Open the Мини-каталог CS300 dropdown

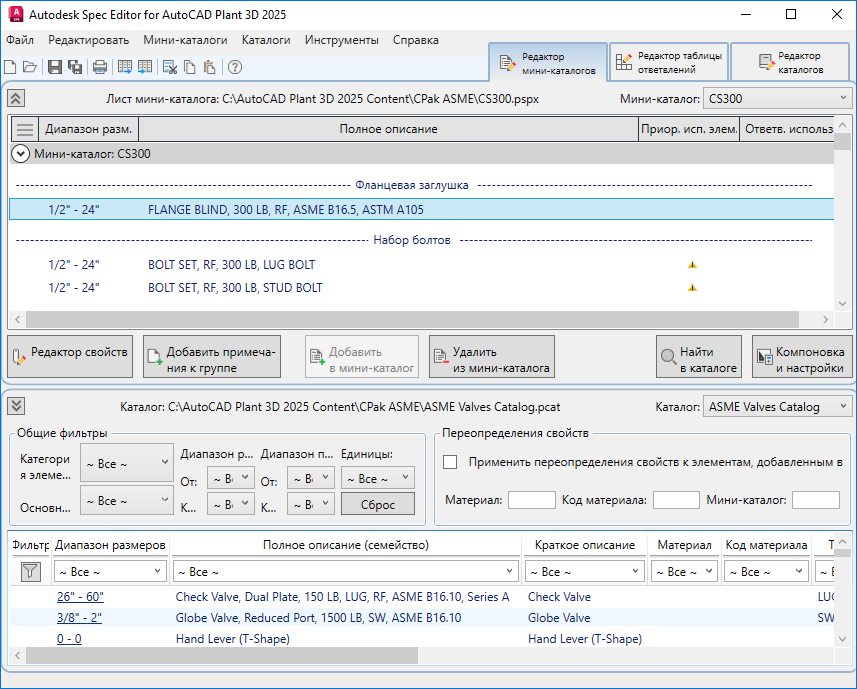[777, 99]
